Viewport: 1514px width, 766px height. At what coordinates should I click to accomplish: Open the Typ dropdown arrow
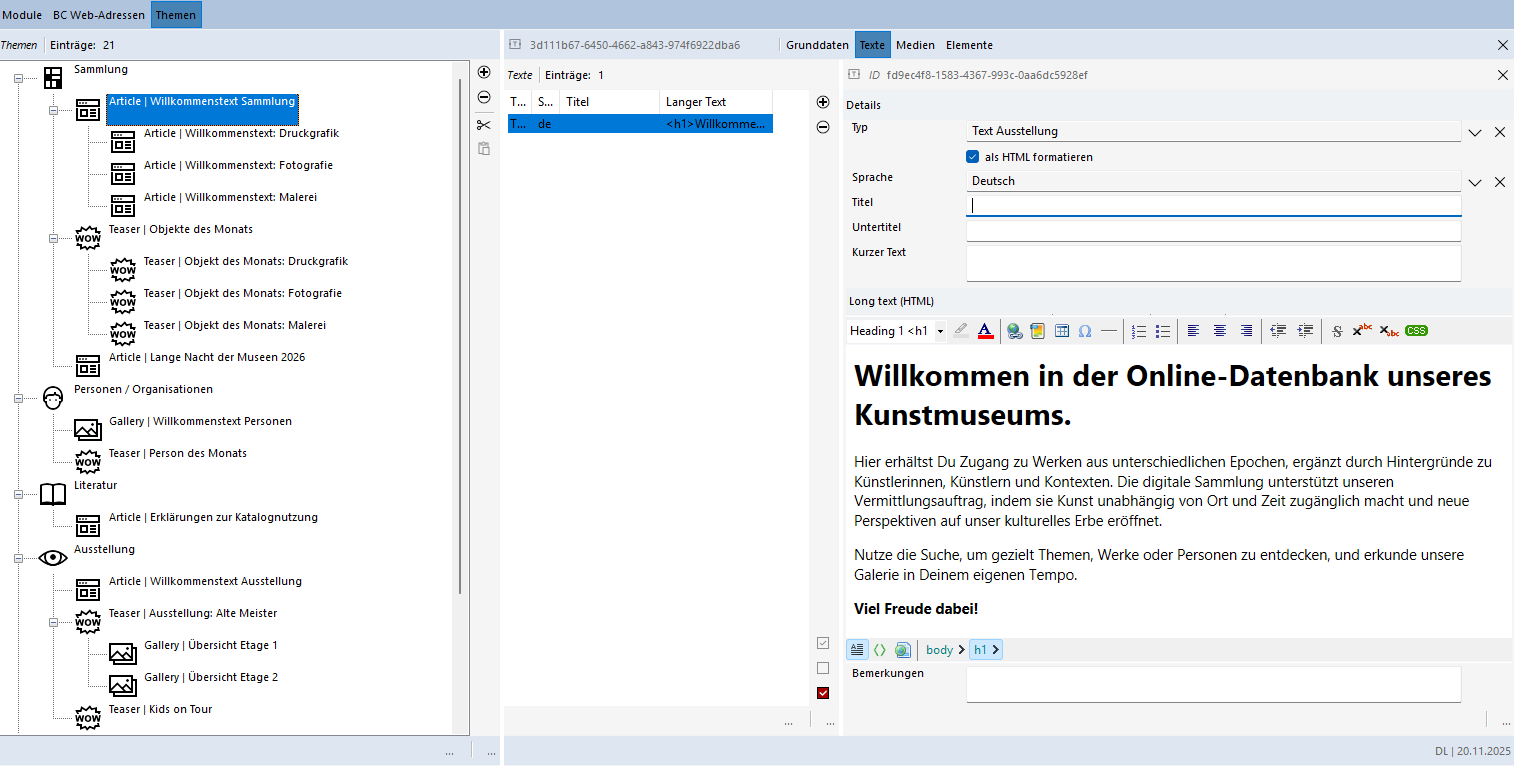tap(1474, 132)
